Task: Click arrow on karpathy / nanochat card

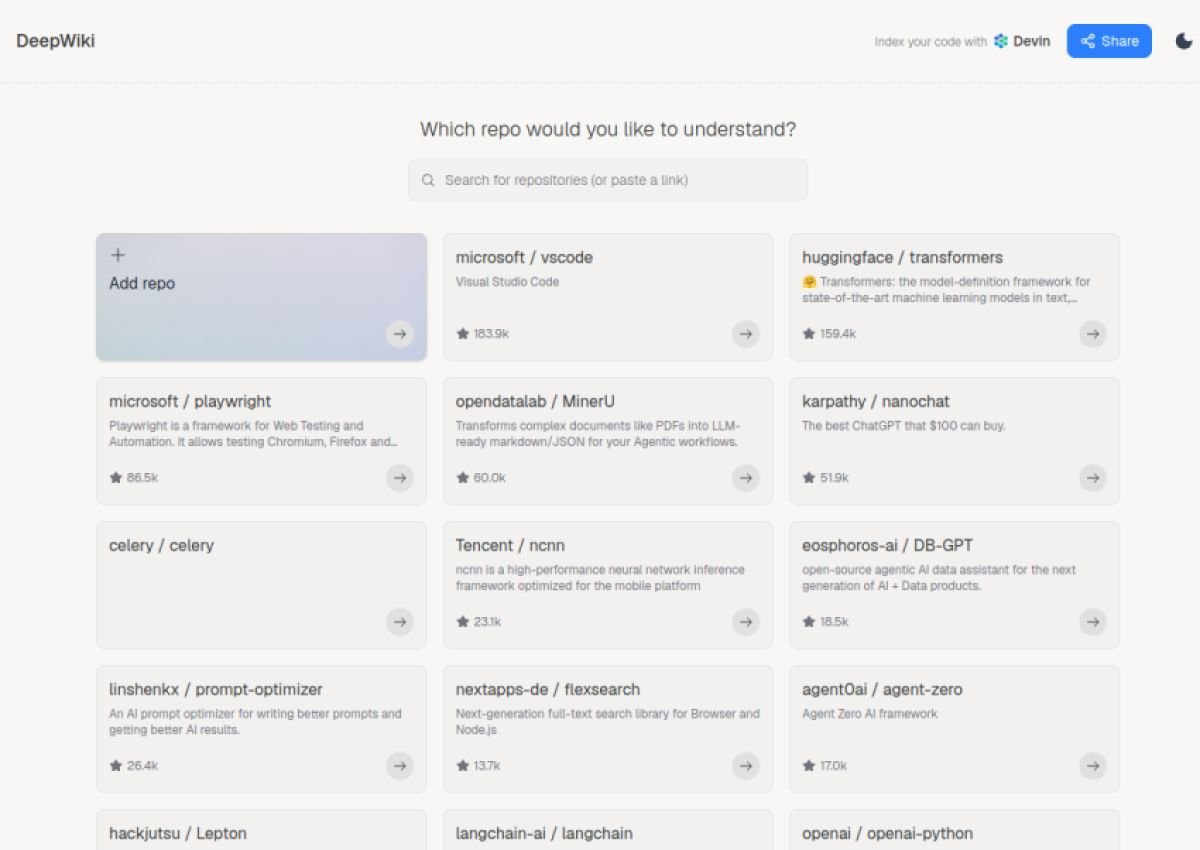Action: tap(1093, 478)
